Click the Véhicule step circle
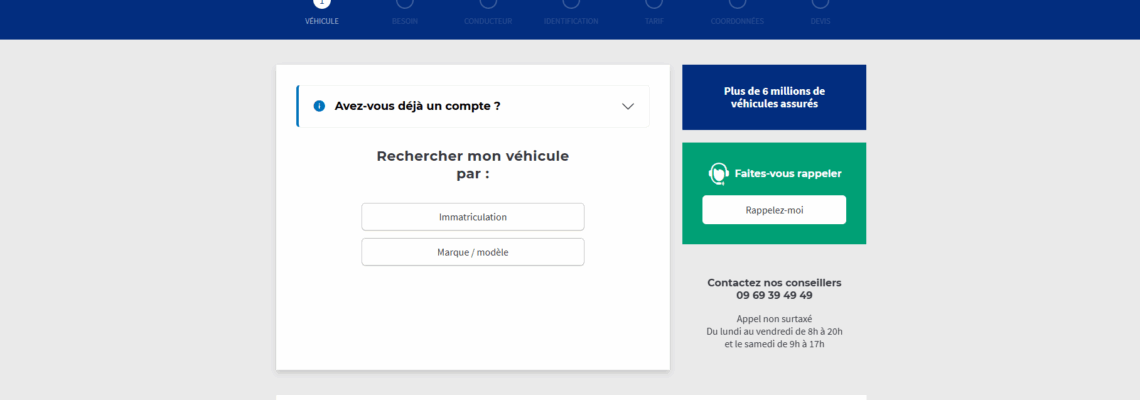 tap(321, 3)
